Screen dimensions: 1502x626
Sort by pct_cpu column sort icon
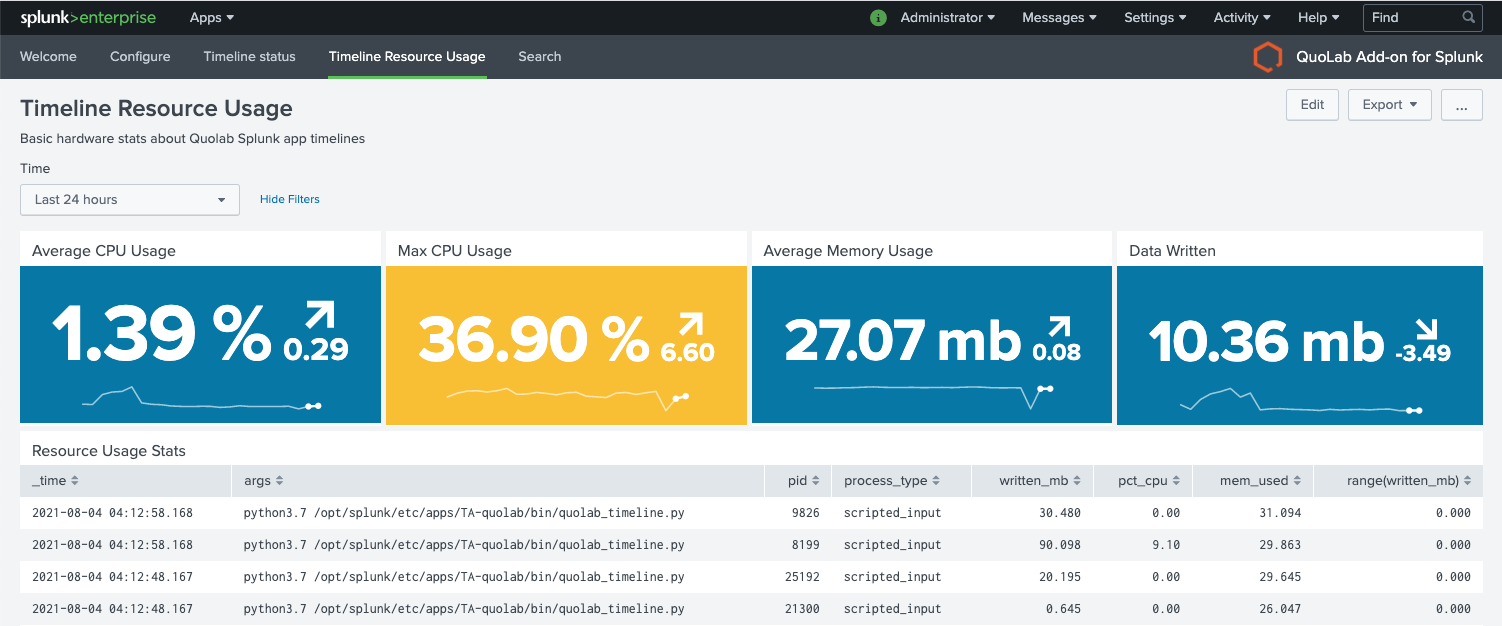click(x=1177, y=481)
